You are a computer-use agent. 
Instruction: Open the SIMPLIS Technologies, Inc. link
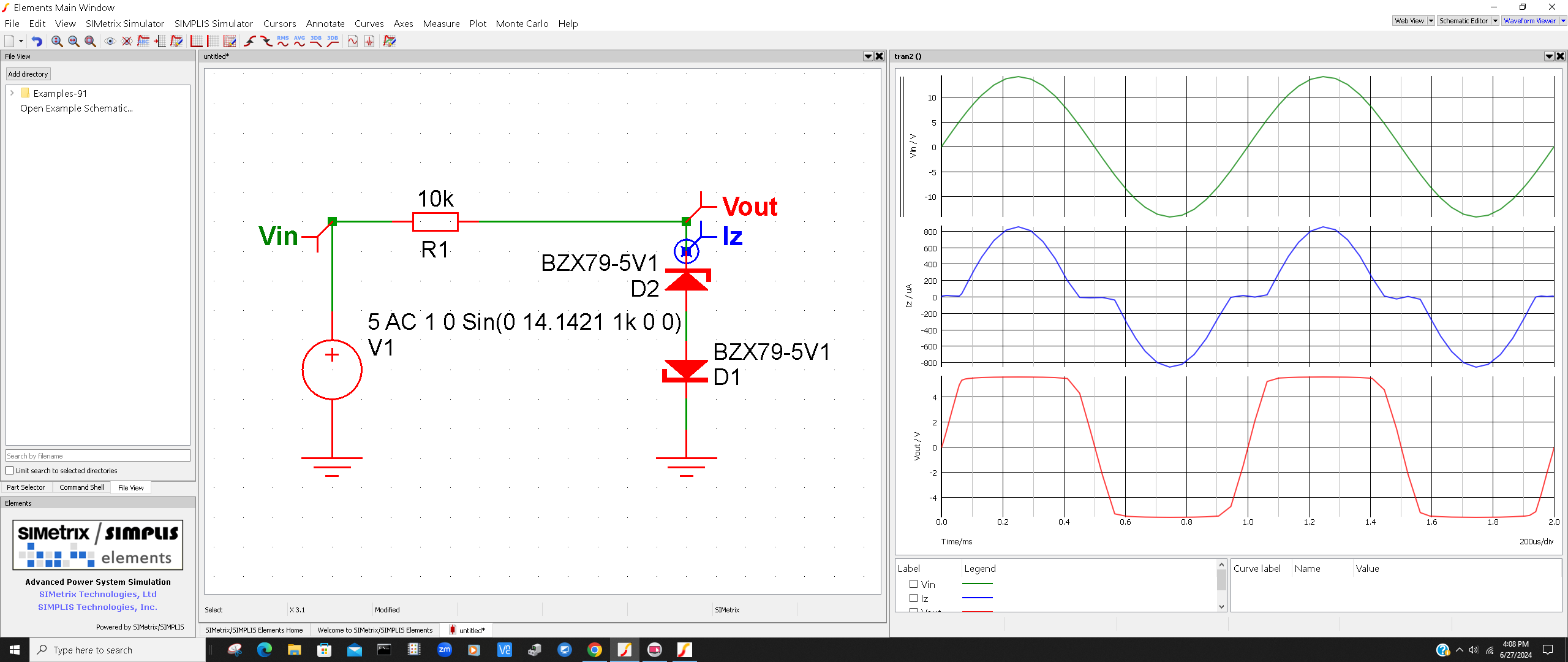pyautogui.click(x=98, y=607)
